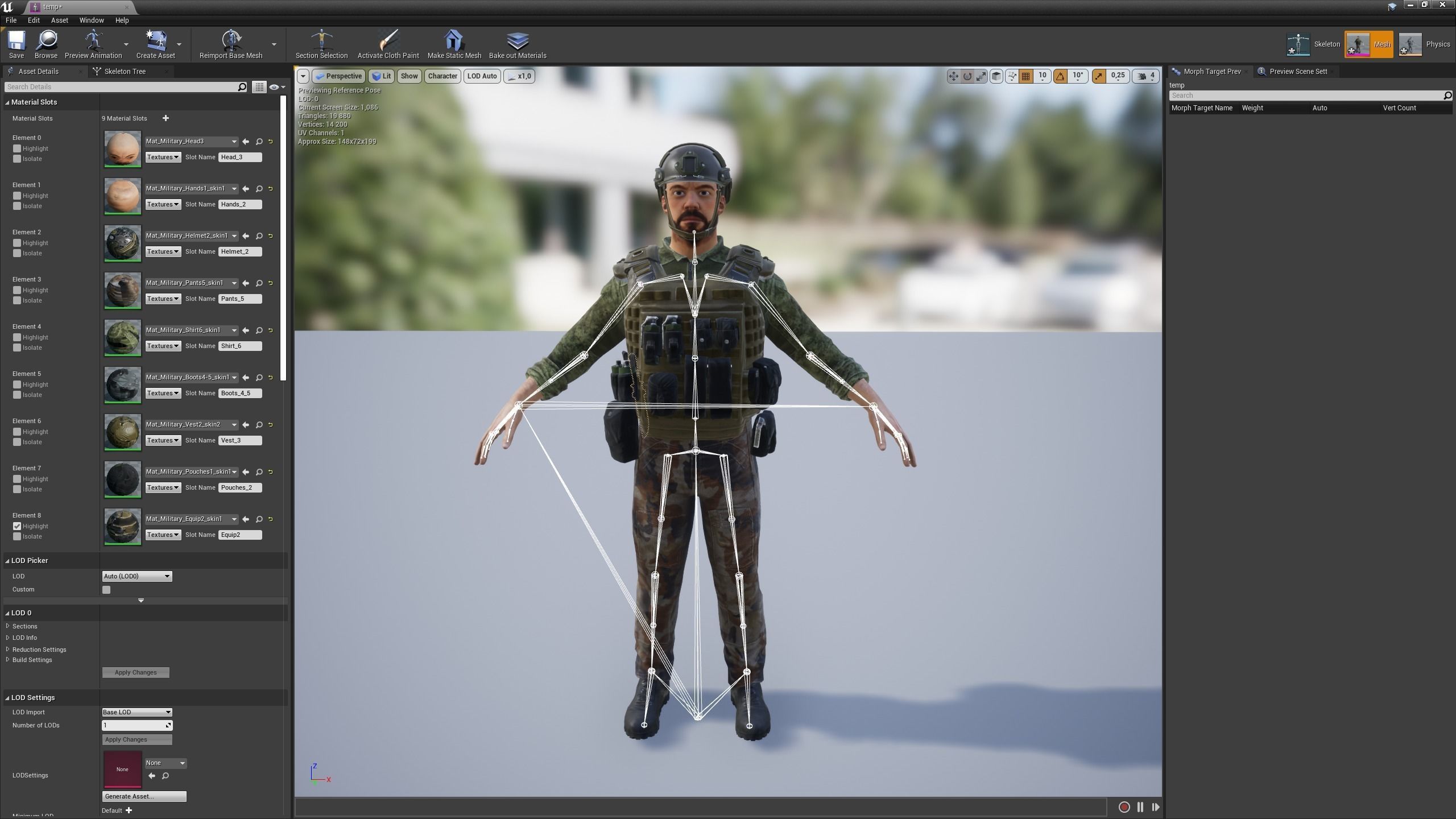Expand the Reduction Settings section
Screen dimensions: 1456x819
point(39,650)
